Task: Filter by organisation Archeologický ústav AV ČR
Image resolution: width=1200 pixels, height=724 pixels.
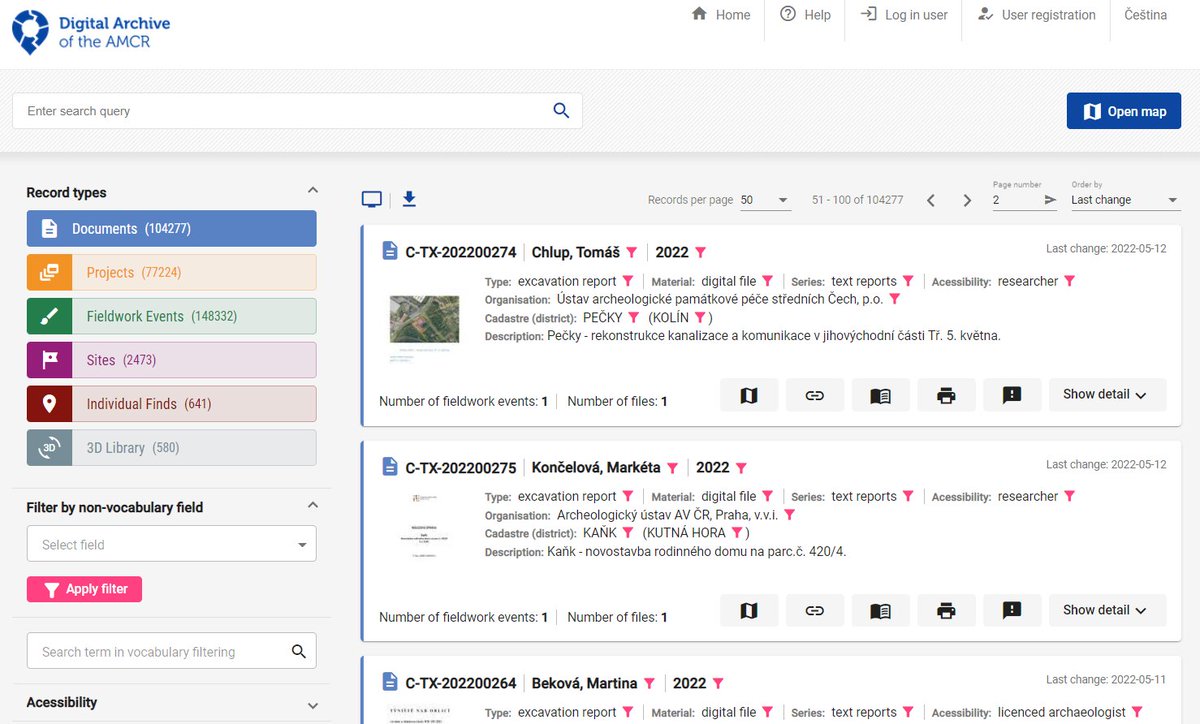Action: coord(789,515)
